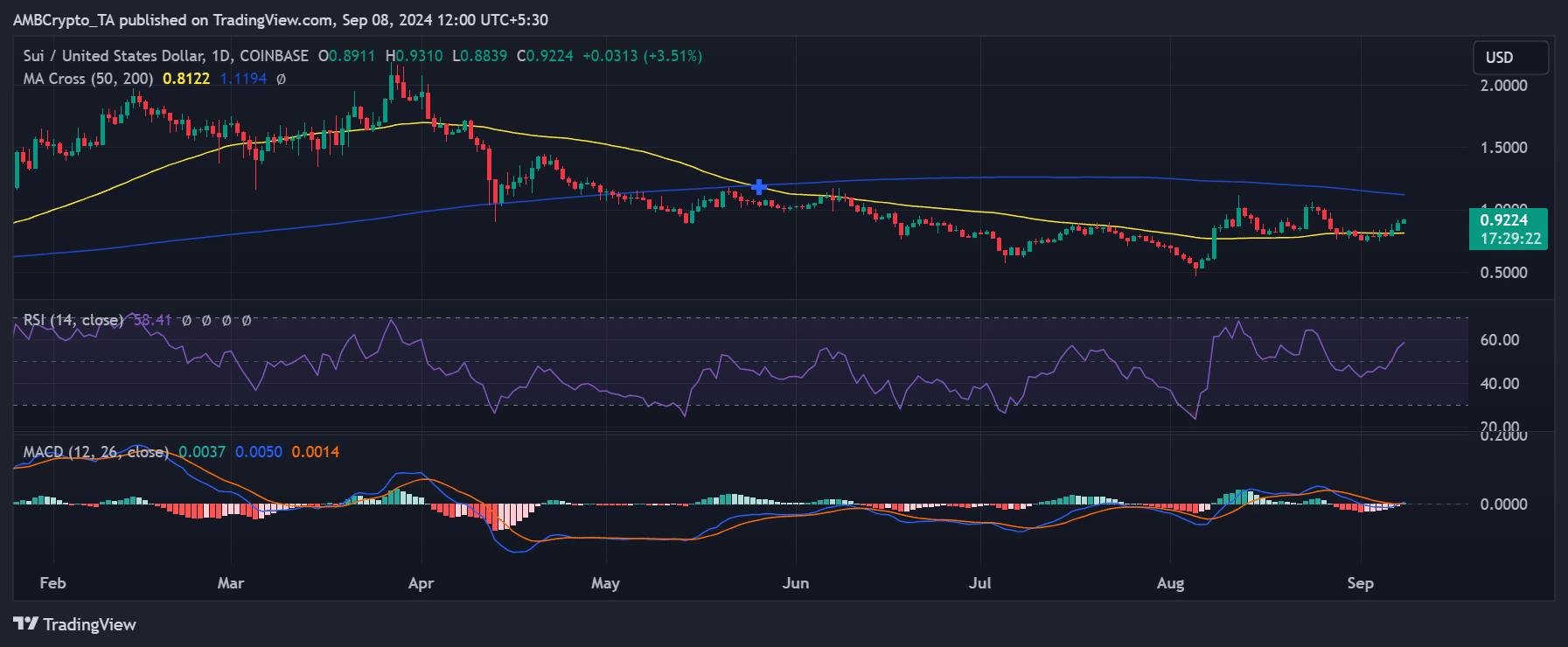Click the 1.5000 price axis label
The width and height of the screenshot is (1568, 647).
point(1503,148)
